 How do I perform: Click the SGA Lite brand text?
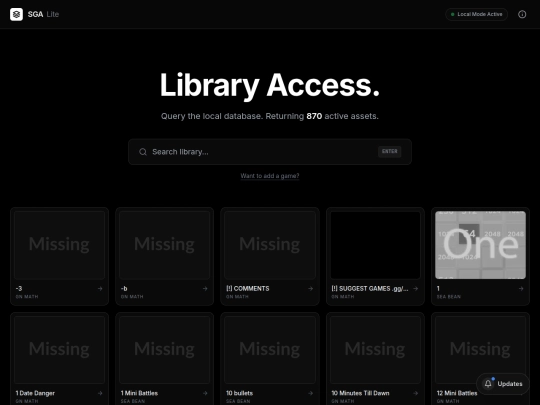[43, 14]
